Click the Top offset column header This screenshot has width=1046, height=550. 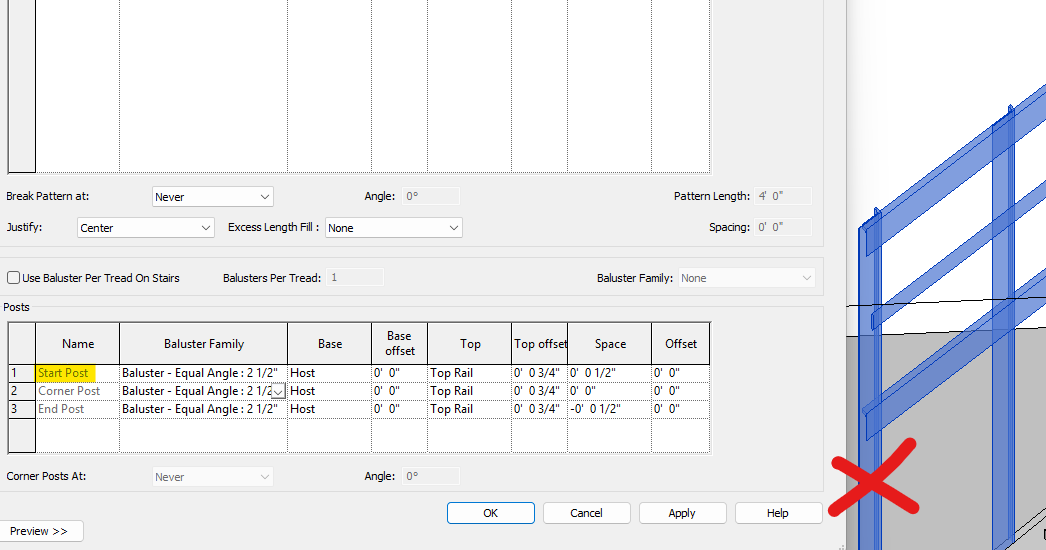coord(540,344)
